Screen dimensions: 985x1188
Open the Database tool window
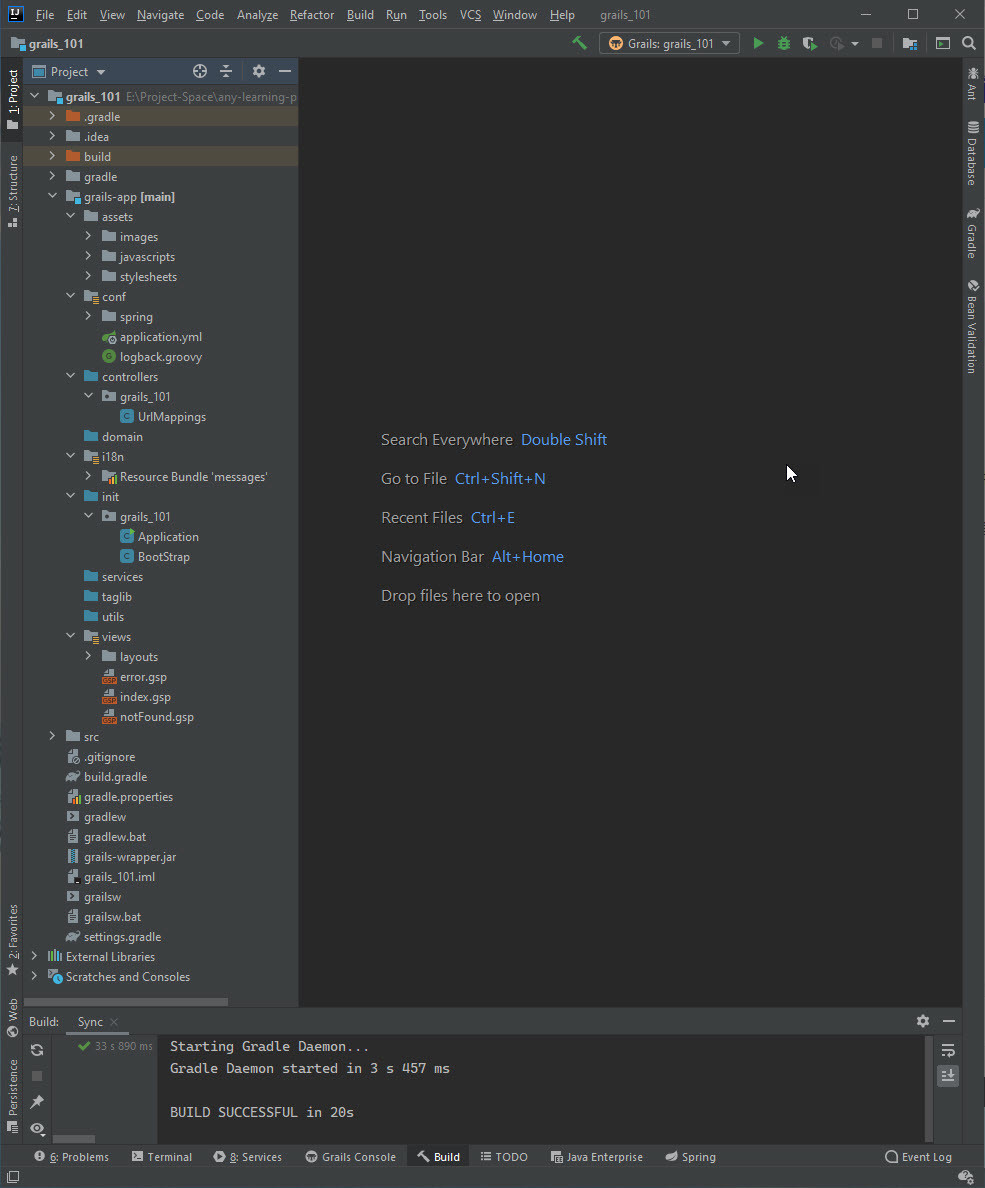973,153
